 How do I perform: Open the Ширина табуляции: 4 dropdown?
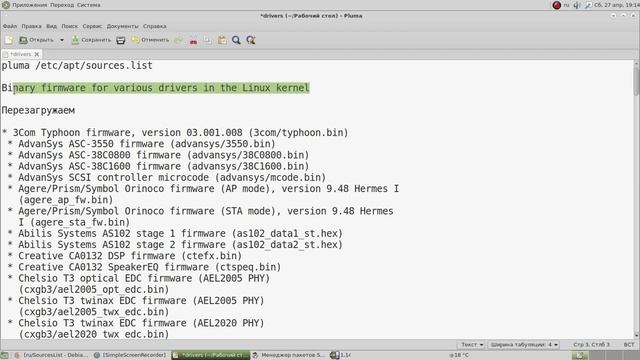524,345
